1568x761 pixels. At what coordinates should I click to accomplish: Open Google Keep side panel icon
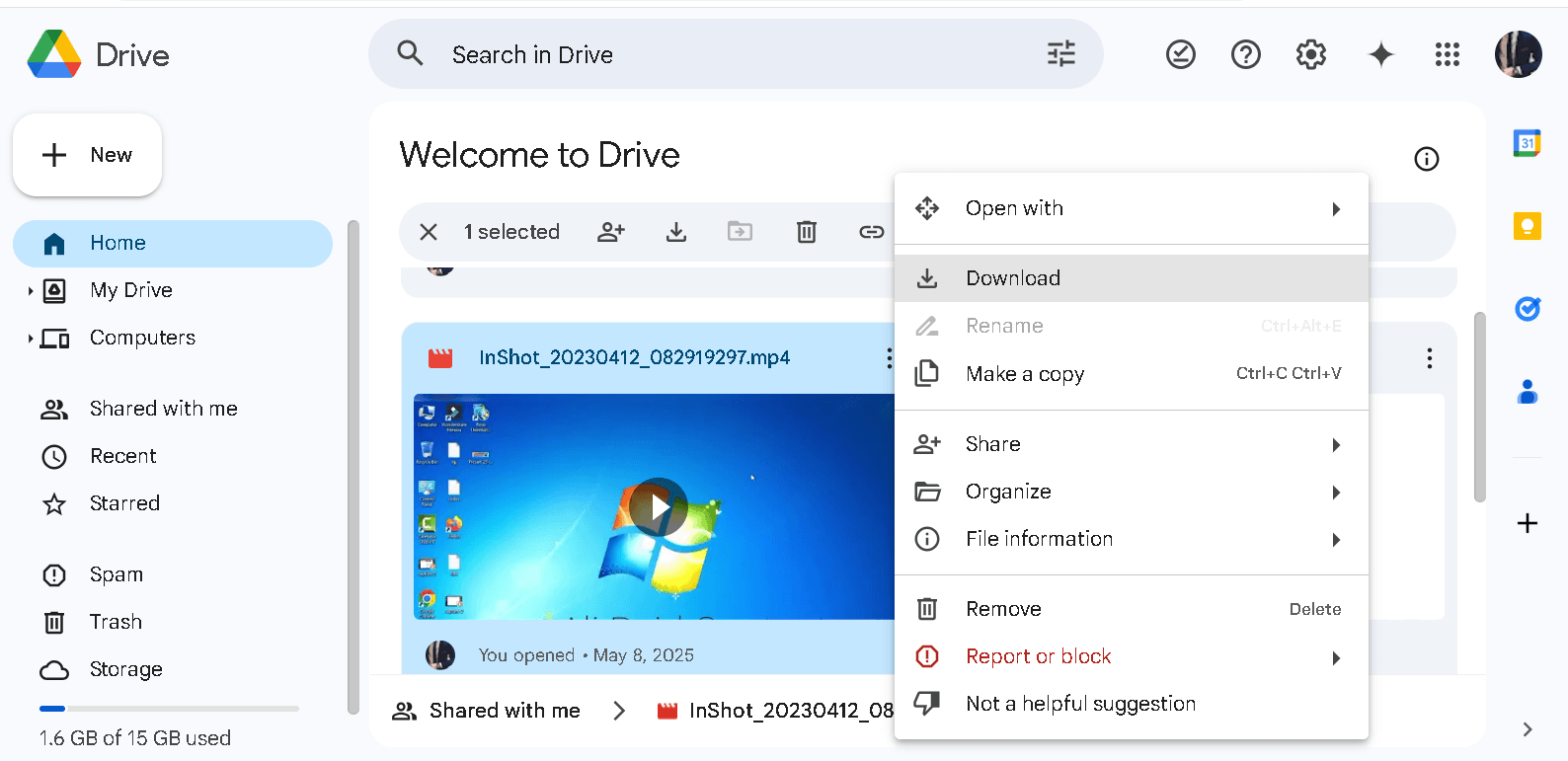(1528, 226)
